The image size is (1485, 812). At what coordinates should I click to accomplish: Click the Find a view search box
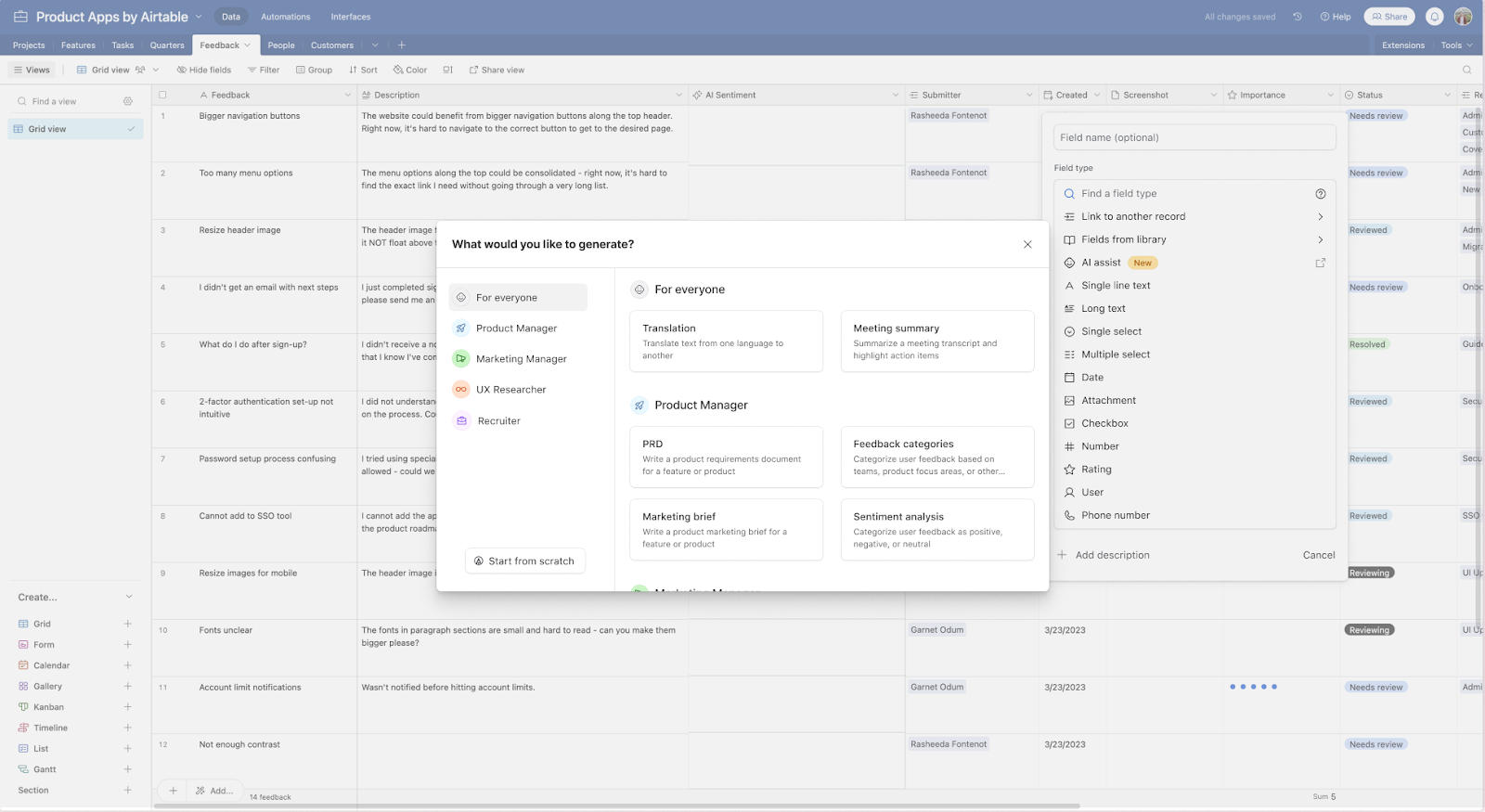pyautogui.click(x=70, y=101)
